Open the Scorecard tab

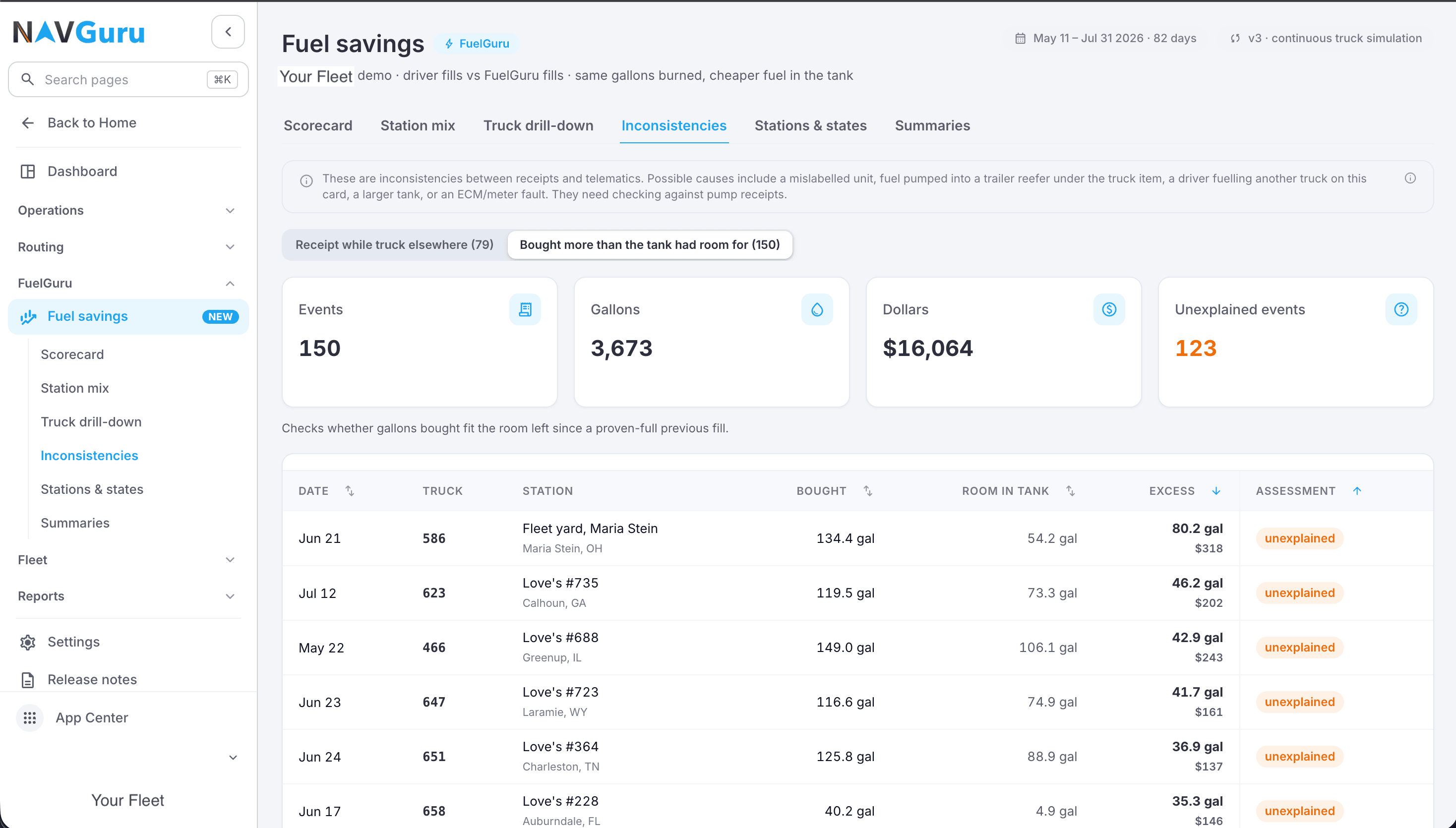[x=318, y=125]
